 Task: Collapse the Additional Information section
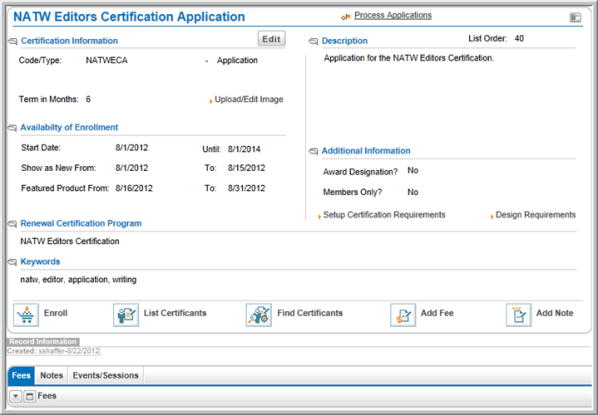313,151
